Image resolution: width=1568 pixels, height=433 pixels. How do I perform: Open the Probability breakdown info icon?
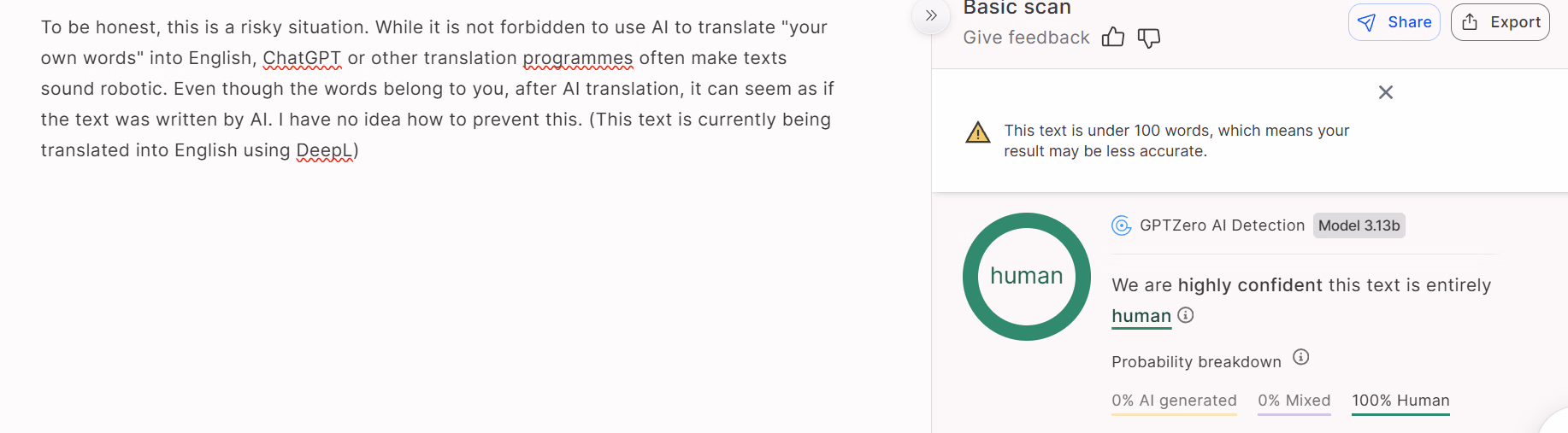click(1300, 357)
